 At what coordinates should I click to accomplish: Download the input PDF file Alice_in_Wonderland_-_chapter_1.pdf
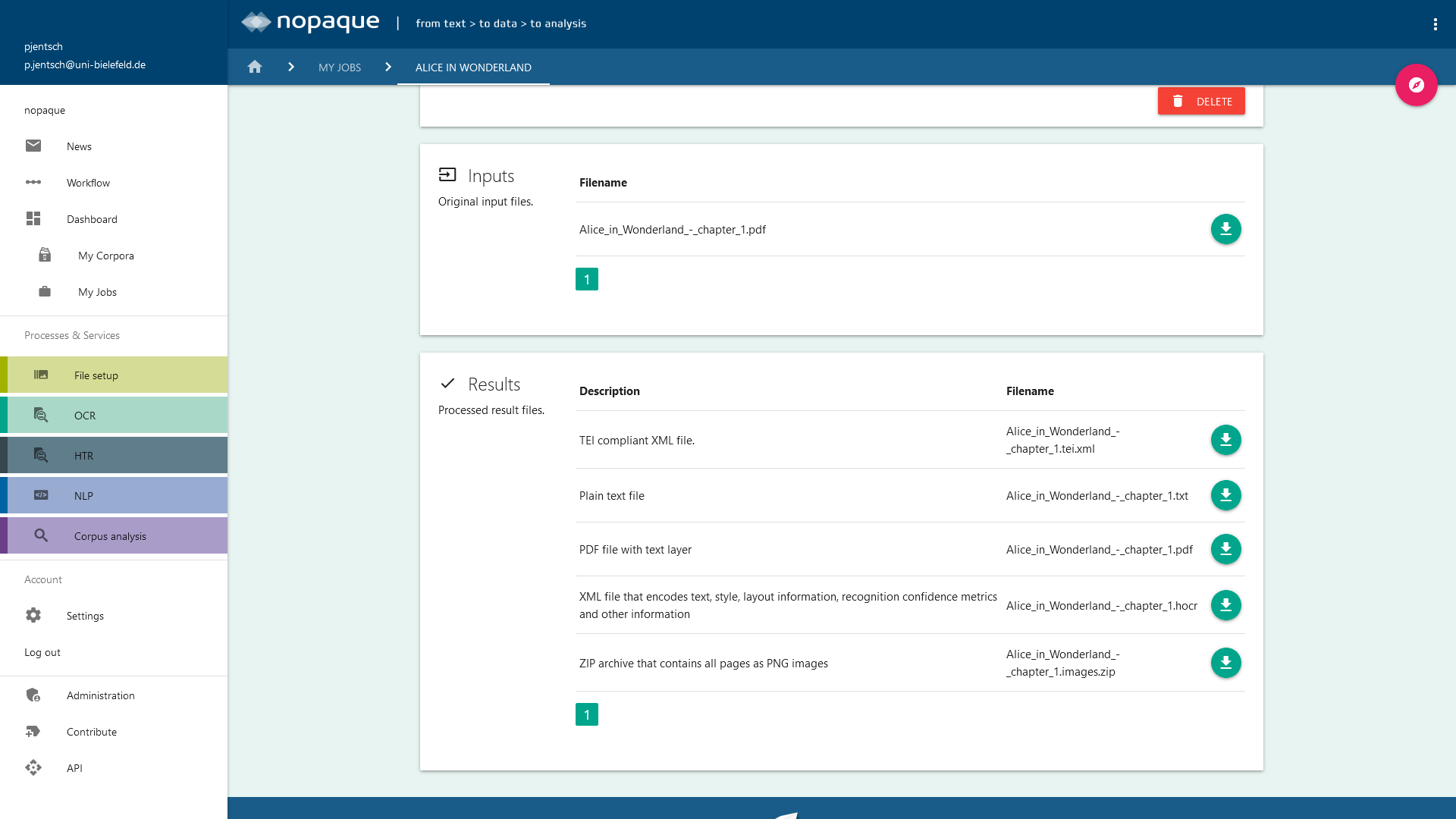click(1225, 229)
